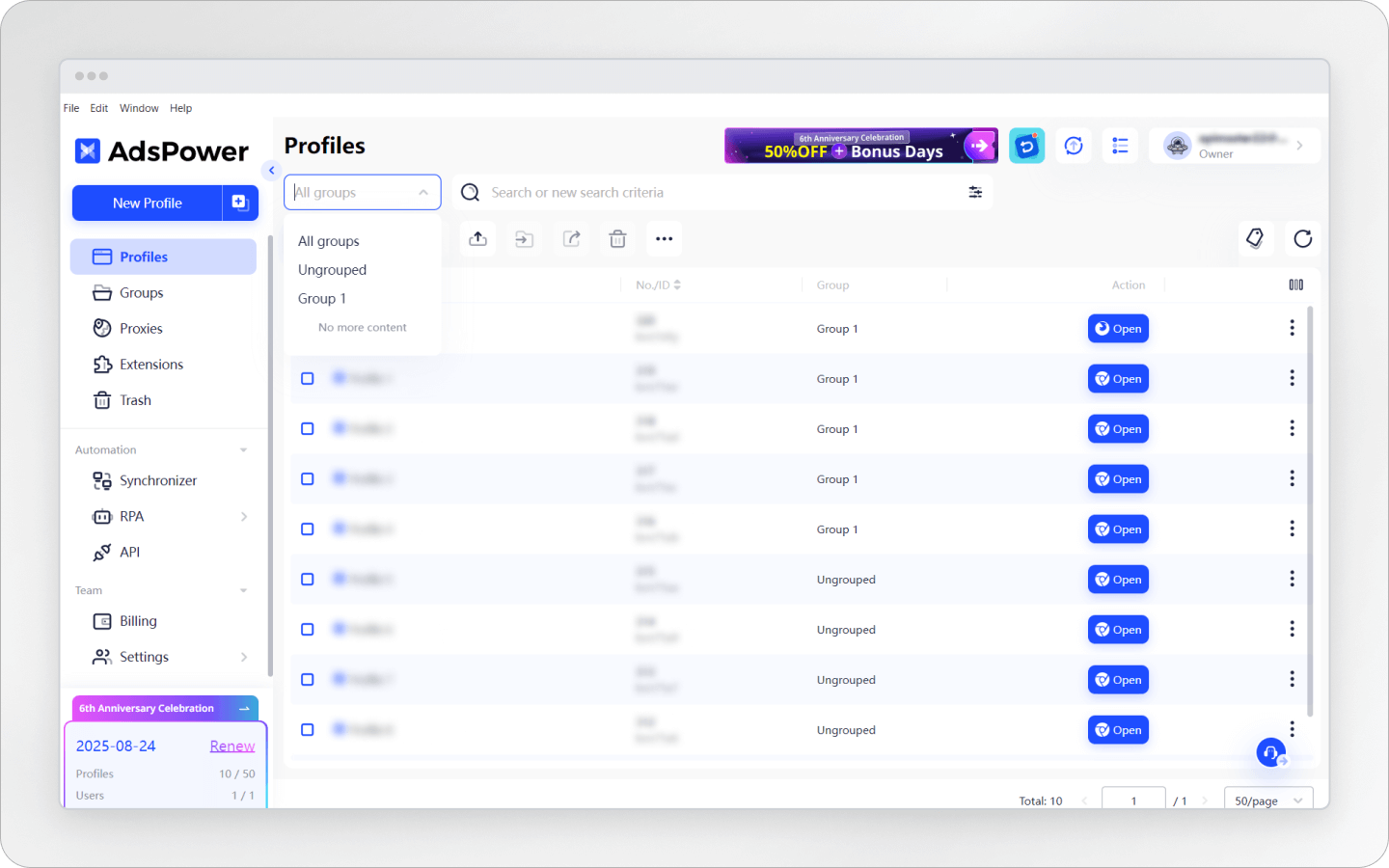Open the 50/page page size dropdown

pos(1267,800)
